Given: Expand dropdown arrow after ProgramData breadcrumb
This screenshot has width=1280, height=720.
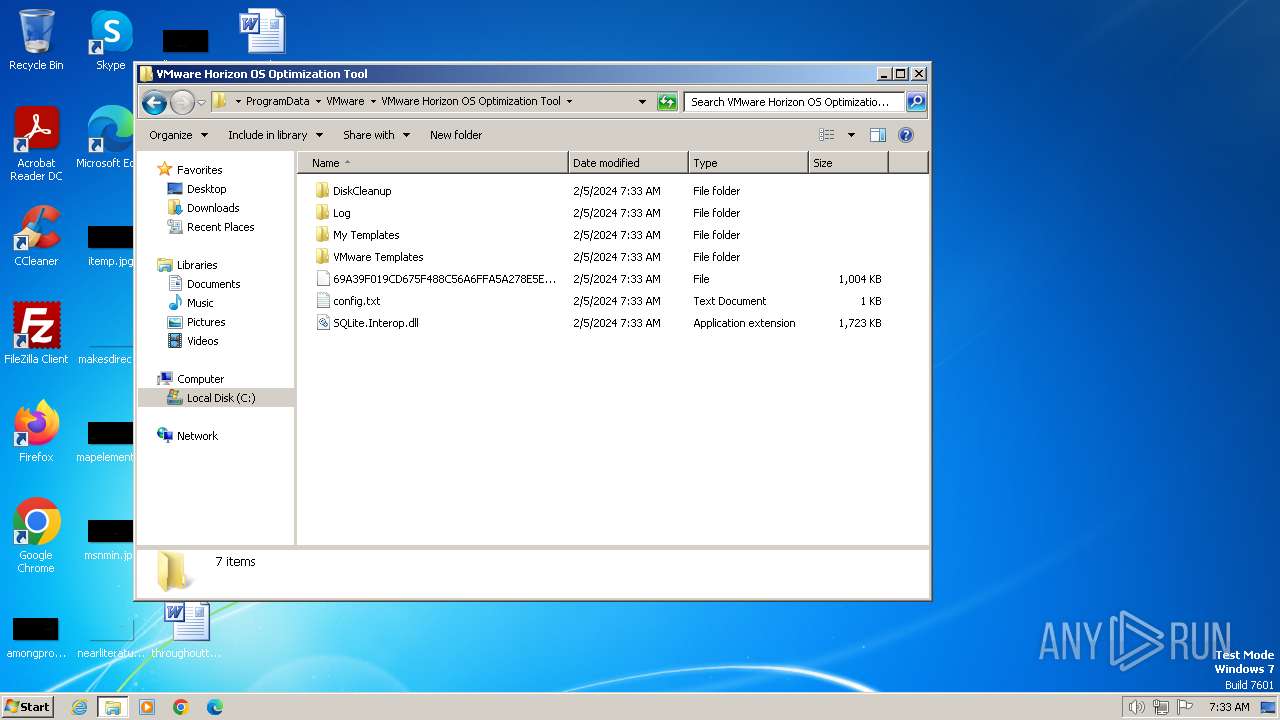Looking at the screenshot, I should [x=318, y=101].
